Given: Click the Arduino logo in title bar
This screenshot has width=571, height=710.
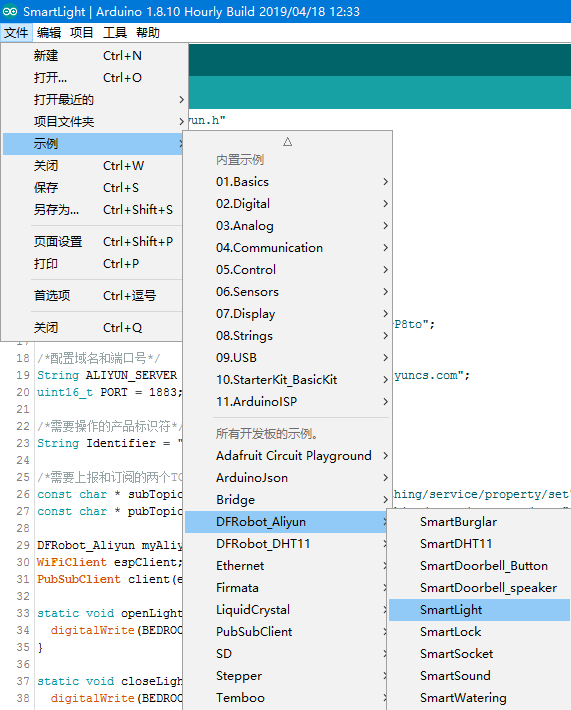Looking at the screenshot, I should coord(10,11).
